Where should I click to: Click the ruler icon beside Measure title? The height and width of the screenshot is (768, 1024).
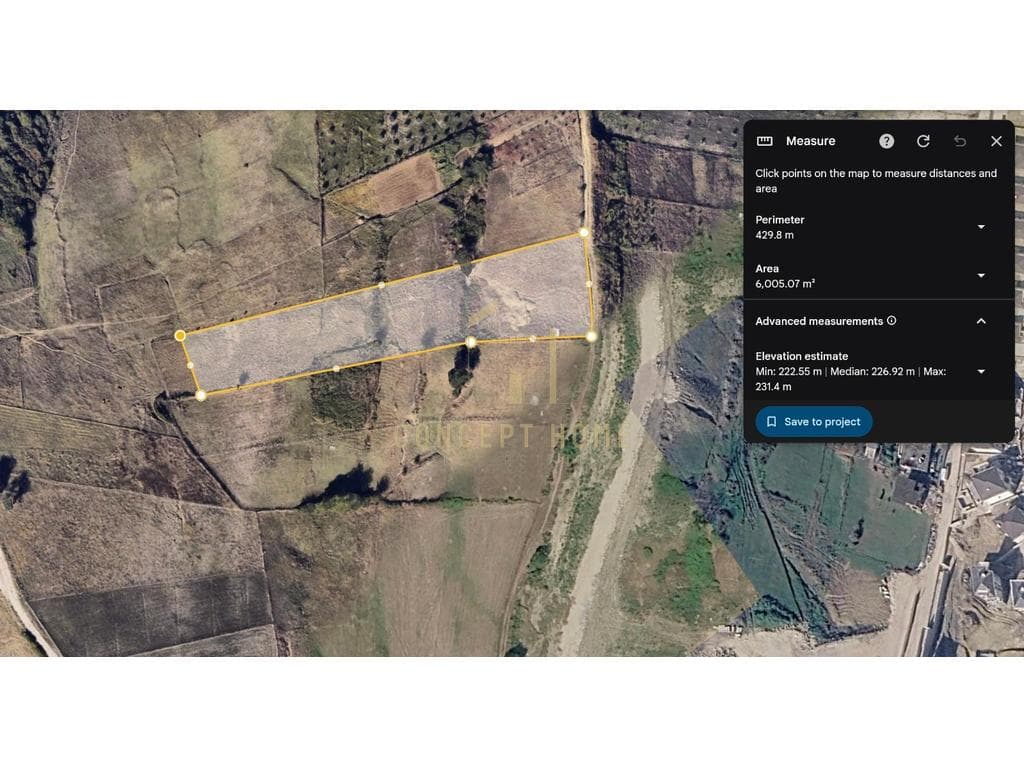pyautogui.click(x=764, y=141)
